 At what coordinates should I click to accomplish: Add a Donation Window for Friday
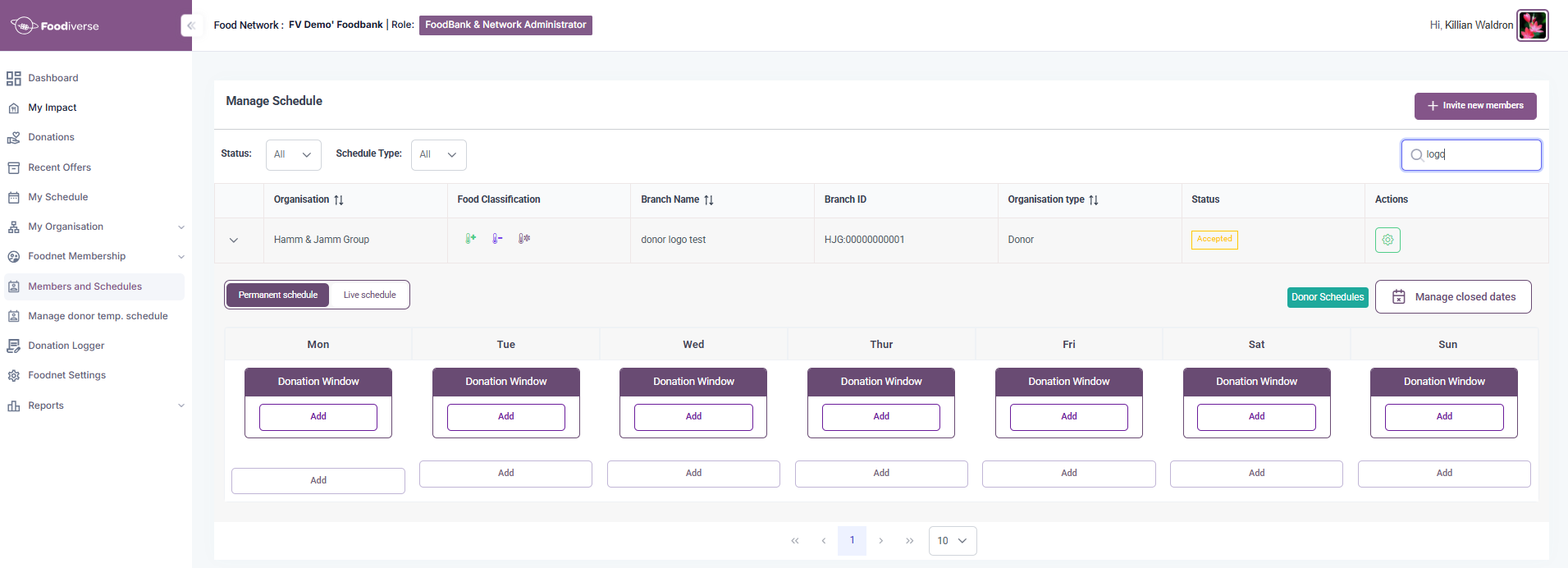tap(1069, 417)
